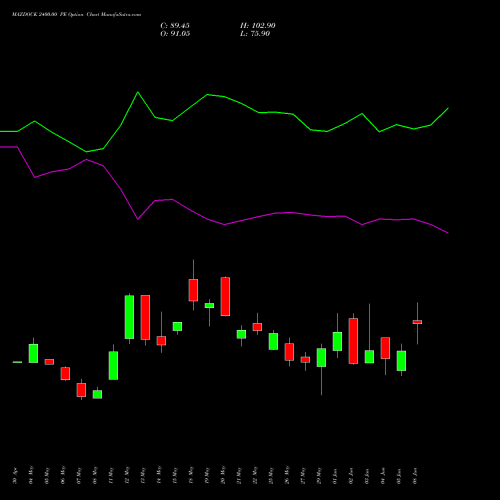Click the green candle on 25 May
This screenshot has width=500, height=500.
pyautogui.click(x=273, y=341)
